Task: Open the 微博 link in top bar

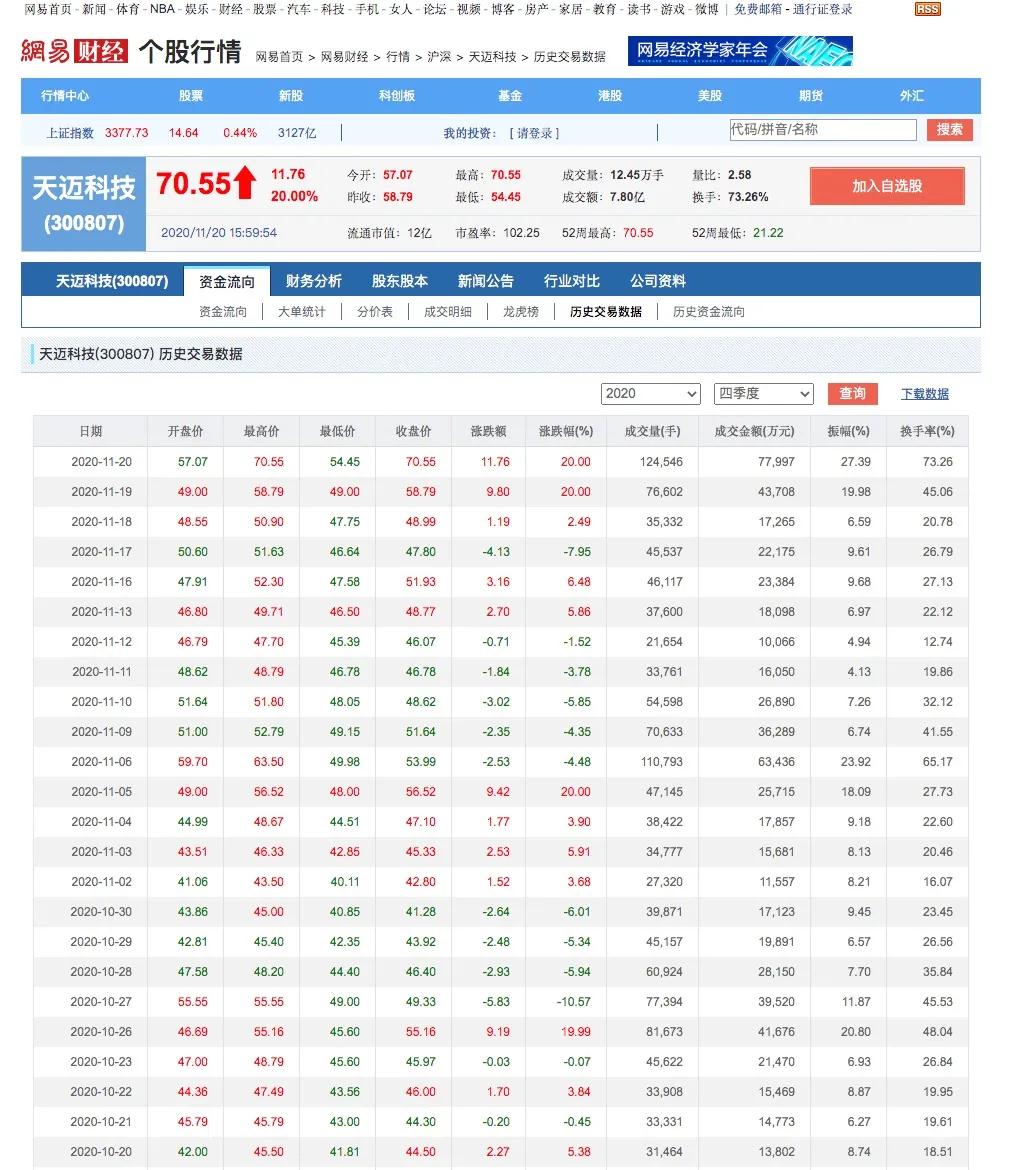Action: tap(707, 9)
